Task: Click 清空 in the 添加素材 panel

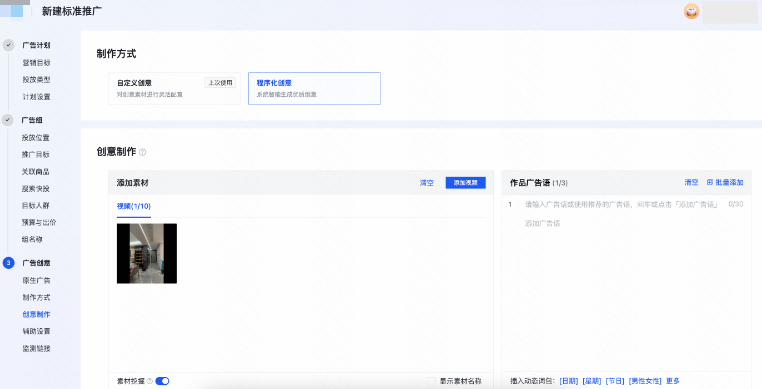Action: [427, 183]
